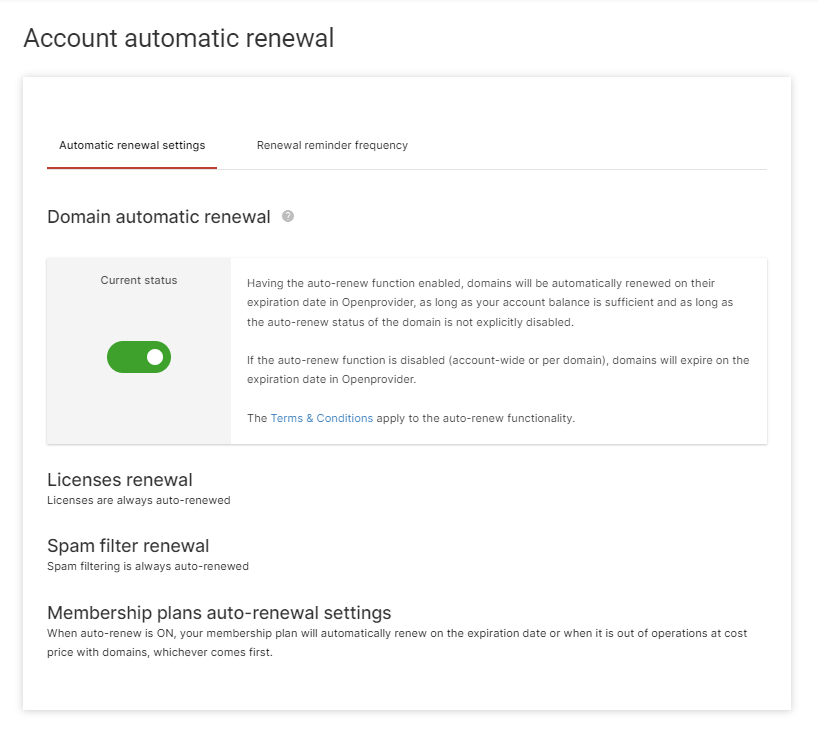Image resolution: width=819 pixels, height=732 pixels.
Task: Click the text 'apply to the auto-renew functionality'
Action: (475, 419)
